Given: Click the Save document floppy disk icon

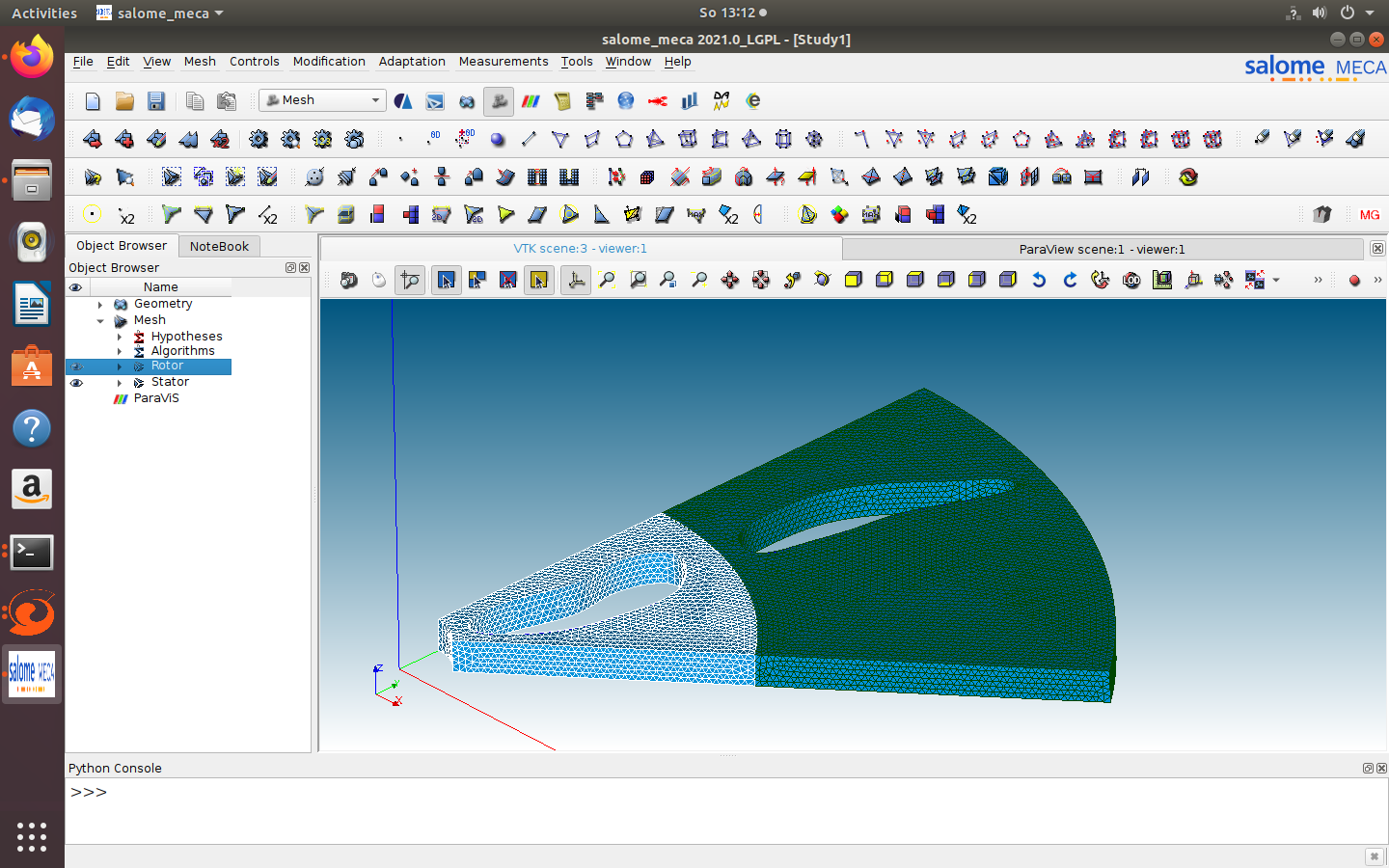Looking at the screenshot, I should pyautogui.click(x=156, y=101).
